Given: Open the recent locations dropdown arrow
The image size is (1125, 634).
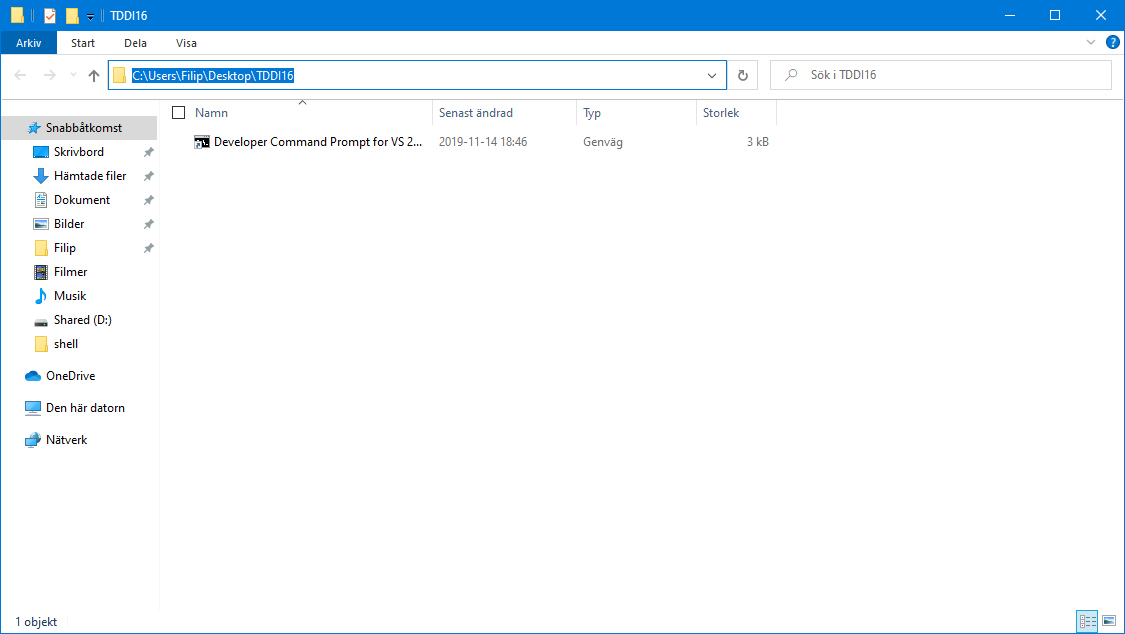Looking at the screenshot, I should tap(73, 75).
